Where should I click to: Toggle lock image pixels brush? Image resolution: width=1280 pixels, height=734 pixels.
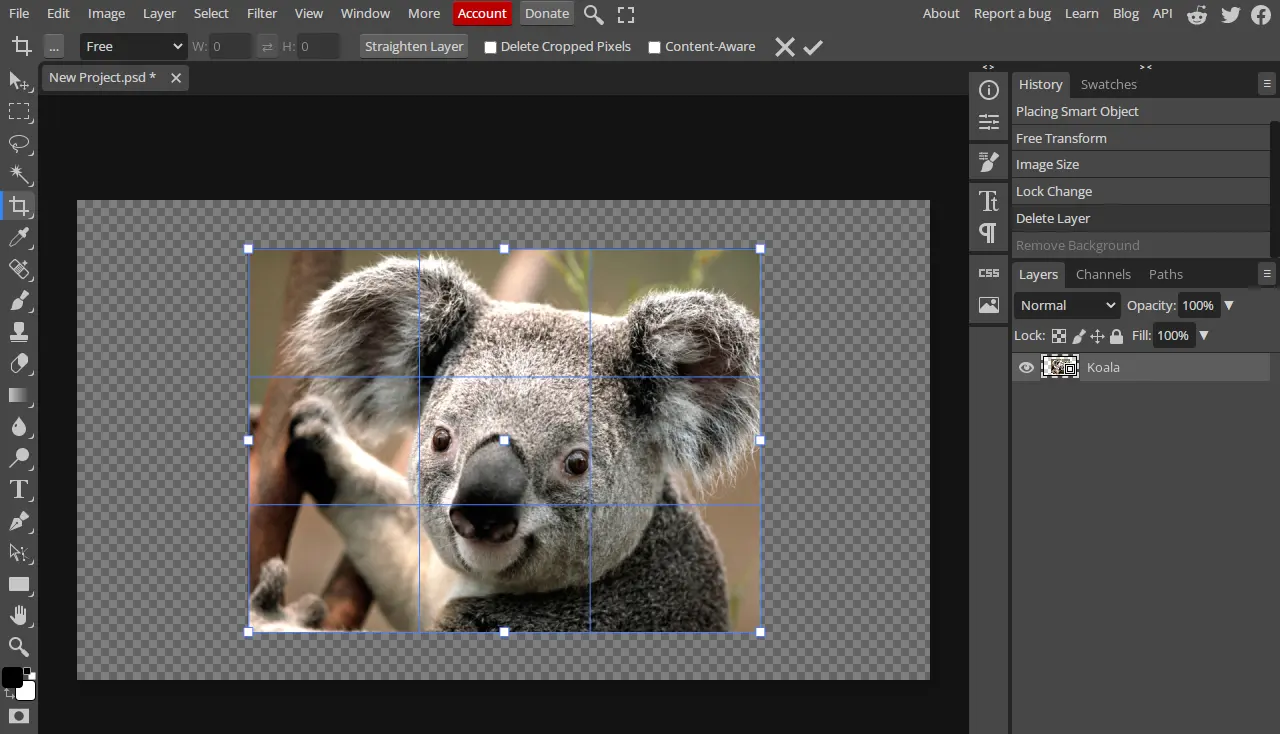point(1078,336)
